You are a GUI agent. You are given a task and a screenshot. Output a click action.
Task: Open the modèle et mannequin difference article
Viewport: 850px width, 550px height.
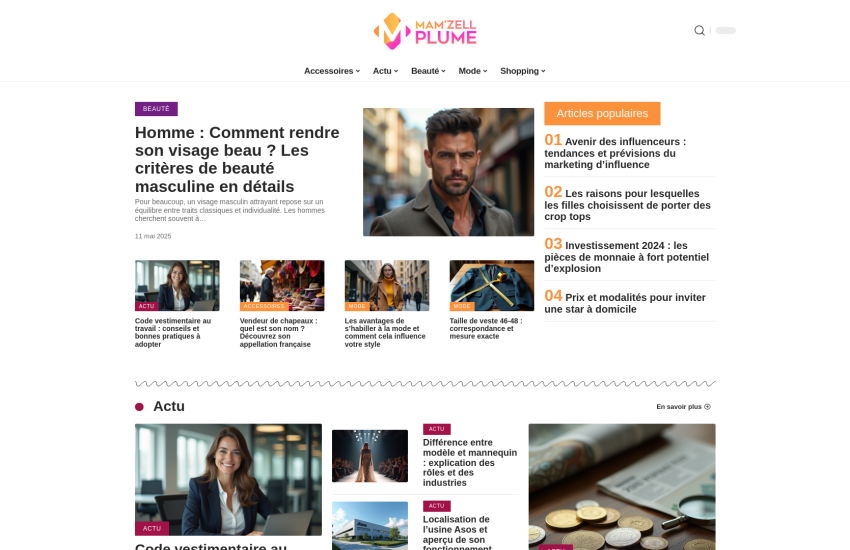click(x=470, y=463)
